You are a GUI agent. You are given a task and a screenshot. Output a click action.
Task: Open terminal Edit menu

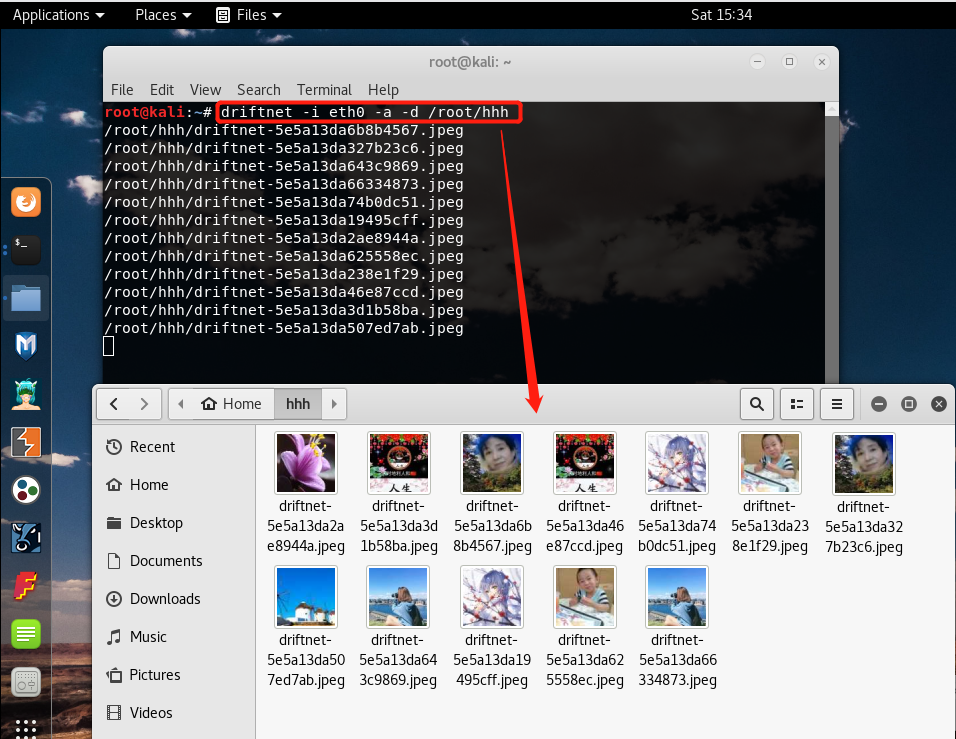(162, 90)
